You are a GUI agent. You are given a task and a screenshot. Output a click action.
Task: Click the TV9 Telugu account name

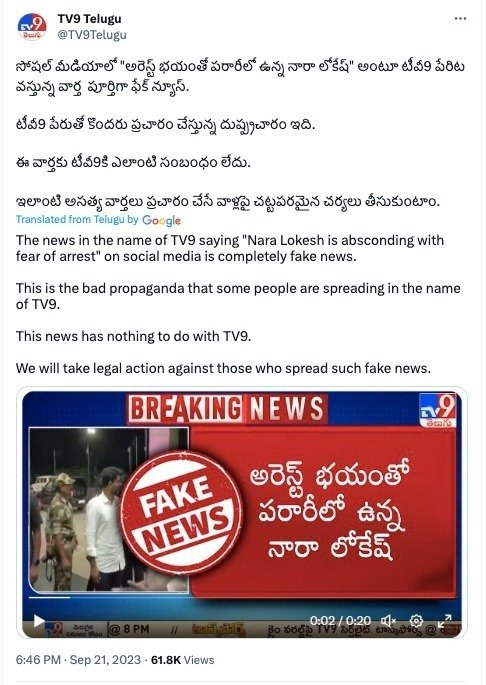[90, 19]
